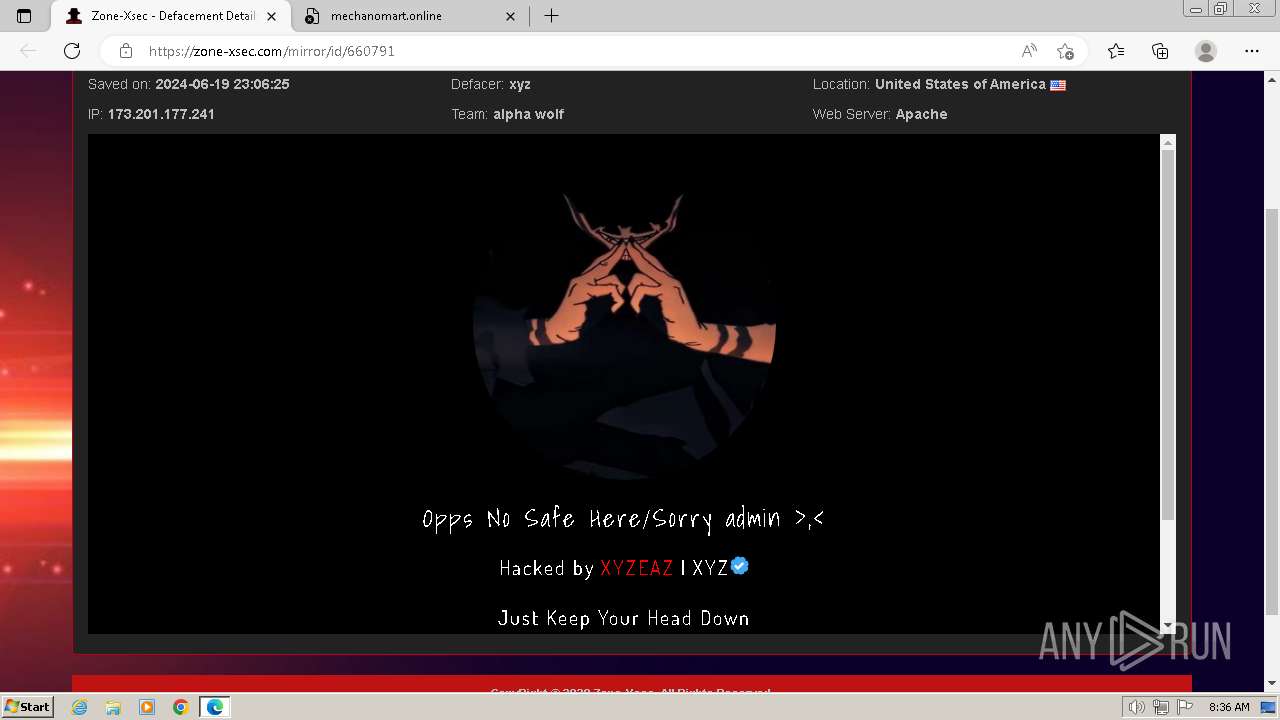Image resolution: width=1280 pixels, height=720 pixels.
Task: Click page scrollbar down arrow
Action: point(1272,684)
